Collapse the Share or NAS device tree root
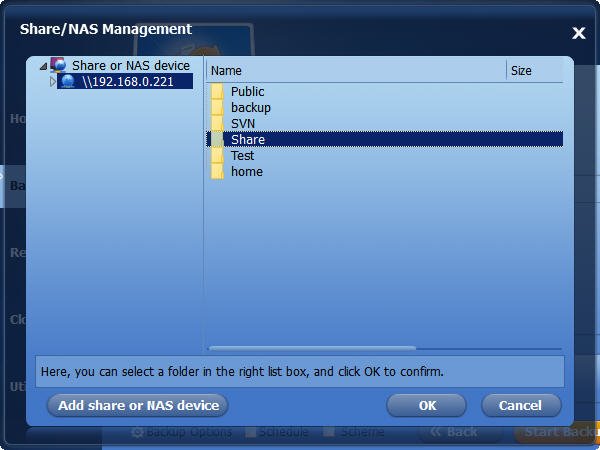This screenshot has width=600, height=450. (44, 67)
